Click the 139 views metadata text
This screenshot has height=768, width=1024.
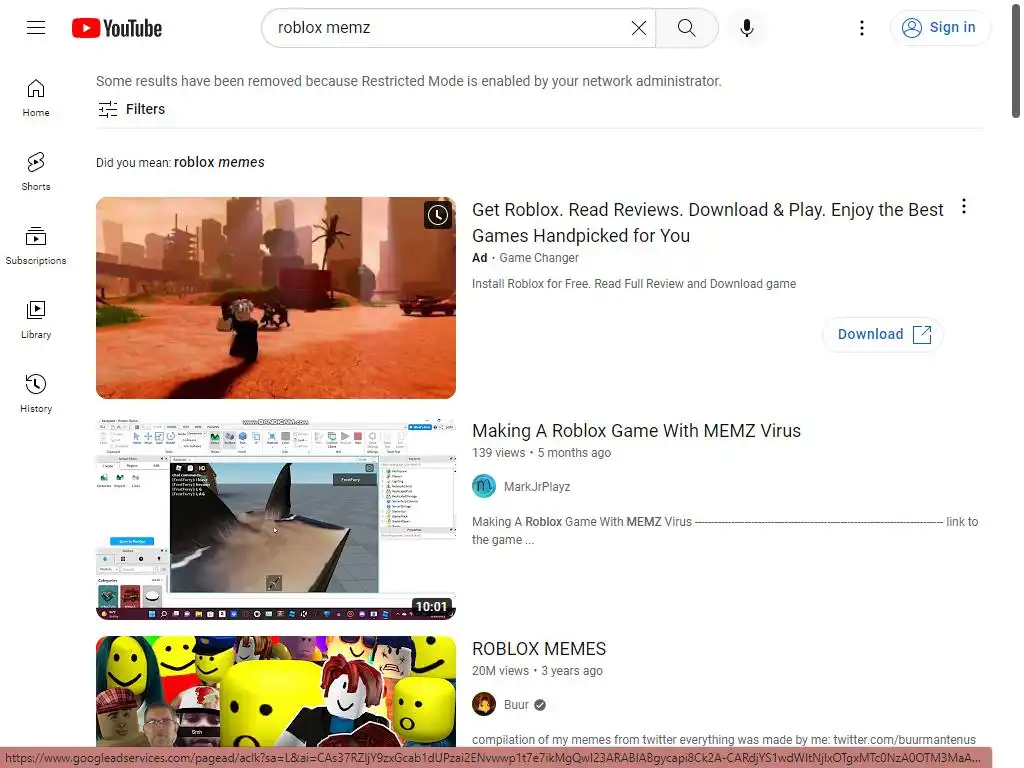point(498,453)
